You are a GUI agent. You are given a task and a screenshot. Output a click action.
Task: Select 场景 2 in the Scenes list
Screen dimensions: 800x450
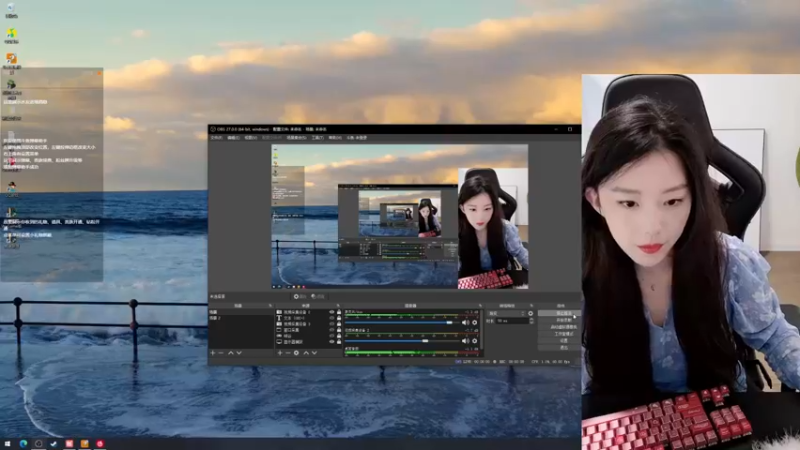coord(241,318)
